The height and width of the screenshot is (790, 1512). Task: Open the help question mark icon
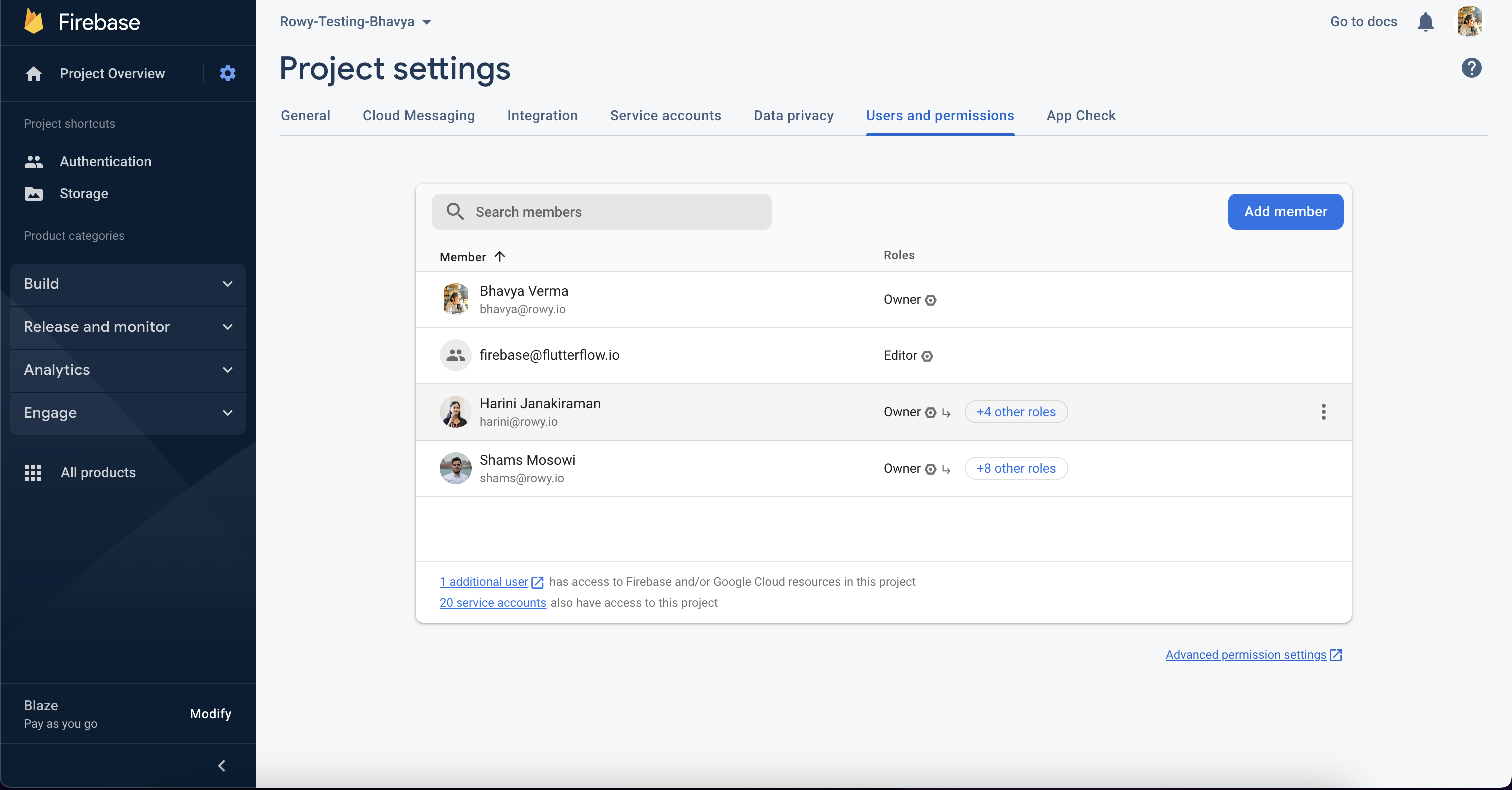coord(1471,68)
